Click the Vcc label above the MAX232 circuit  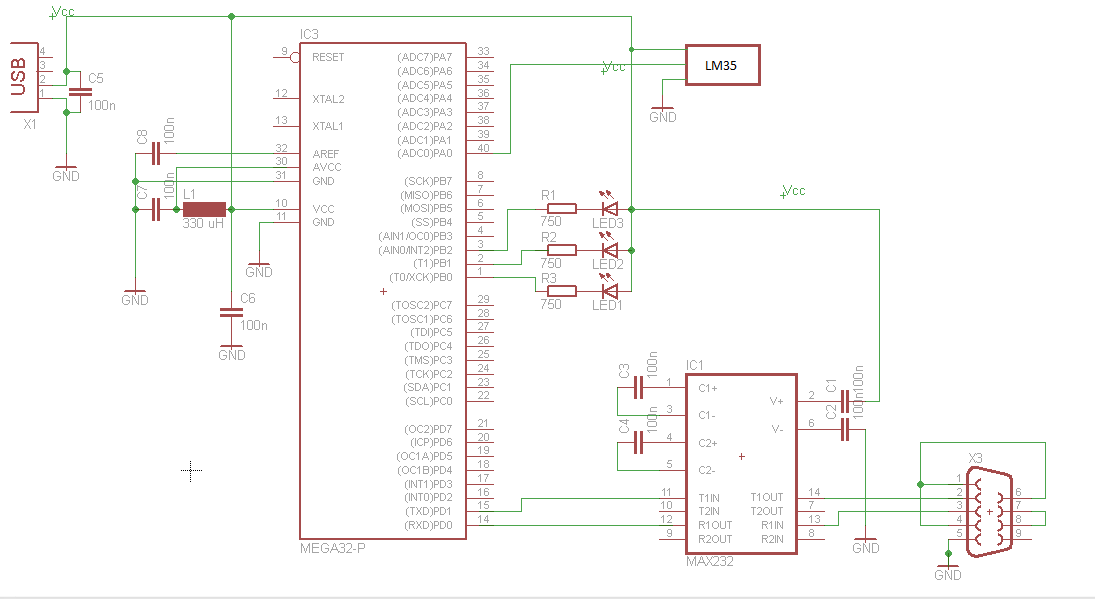pos(793,191)
